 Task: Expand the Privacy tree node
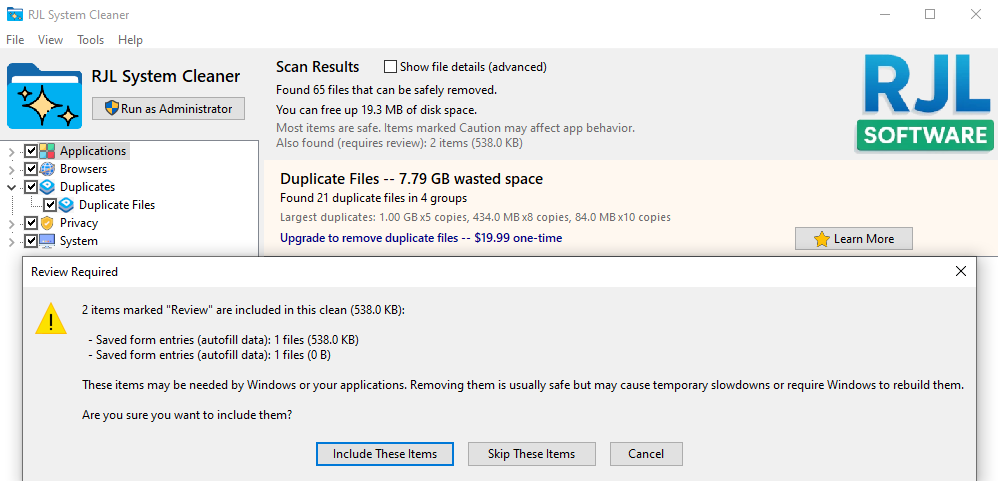click(x=12, y=223)
